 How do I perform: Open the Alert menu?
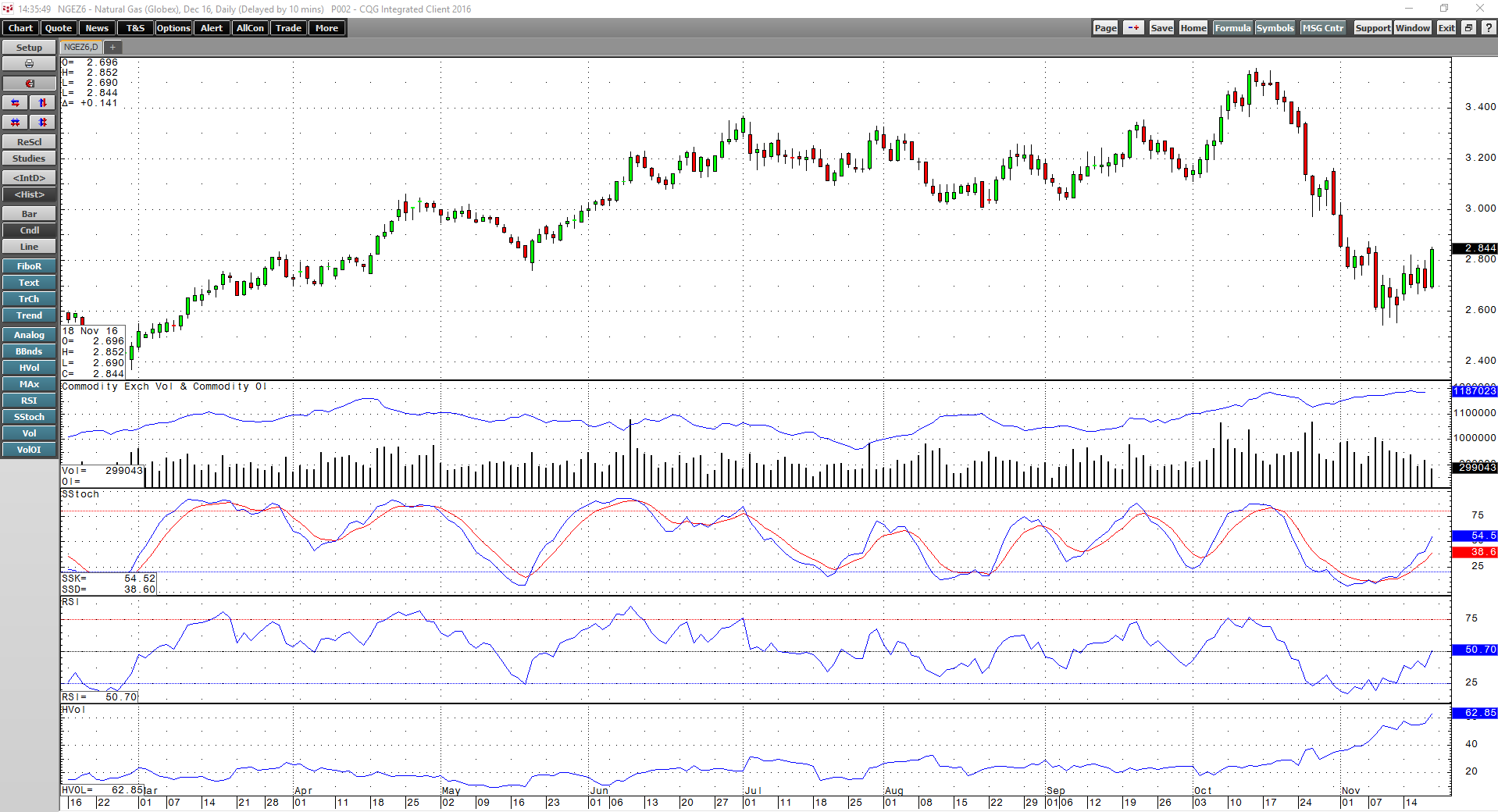coord(212,28)
